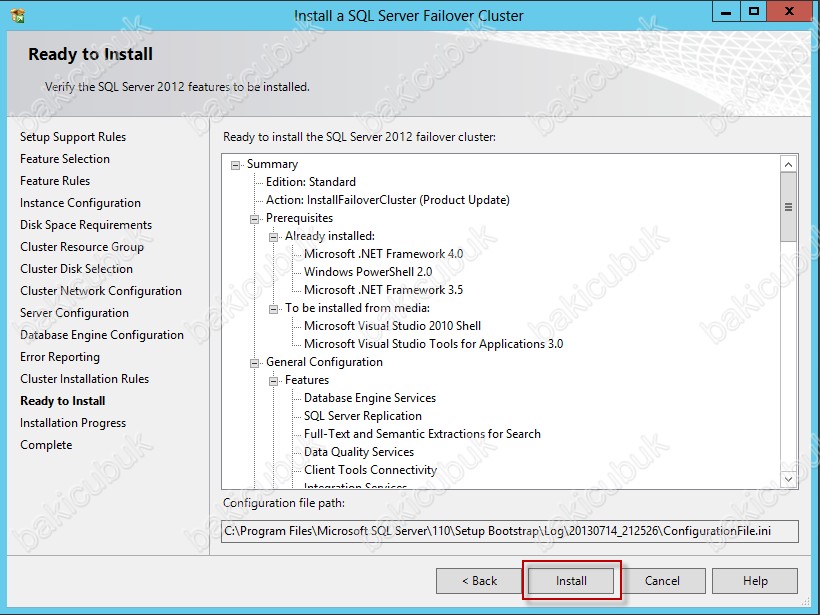The width and height of the screenshot is (820, 615).
Task: Maximize the setup window
Action: (x=754, y=12)
